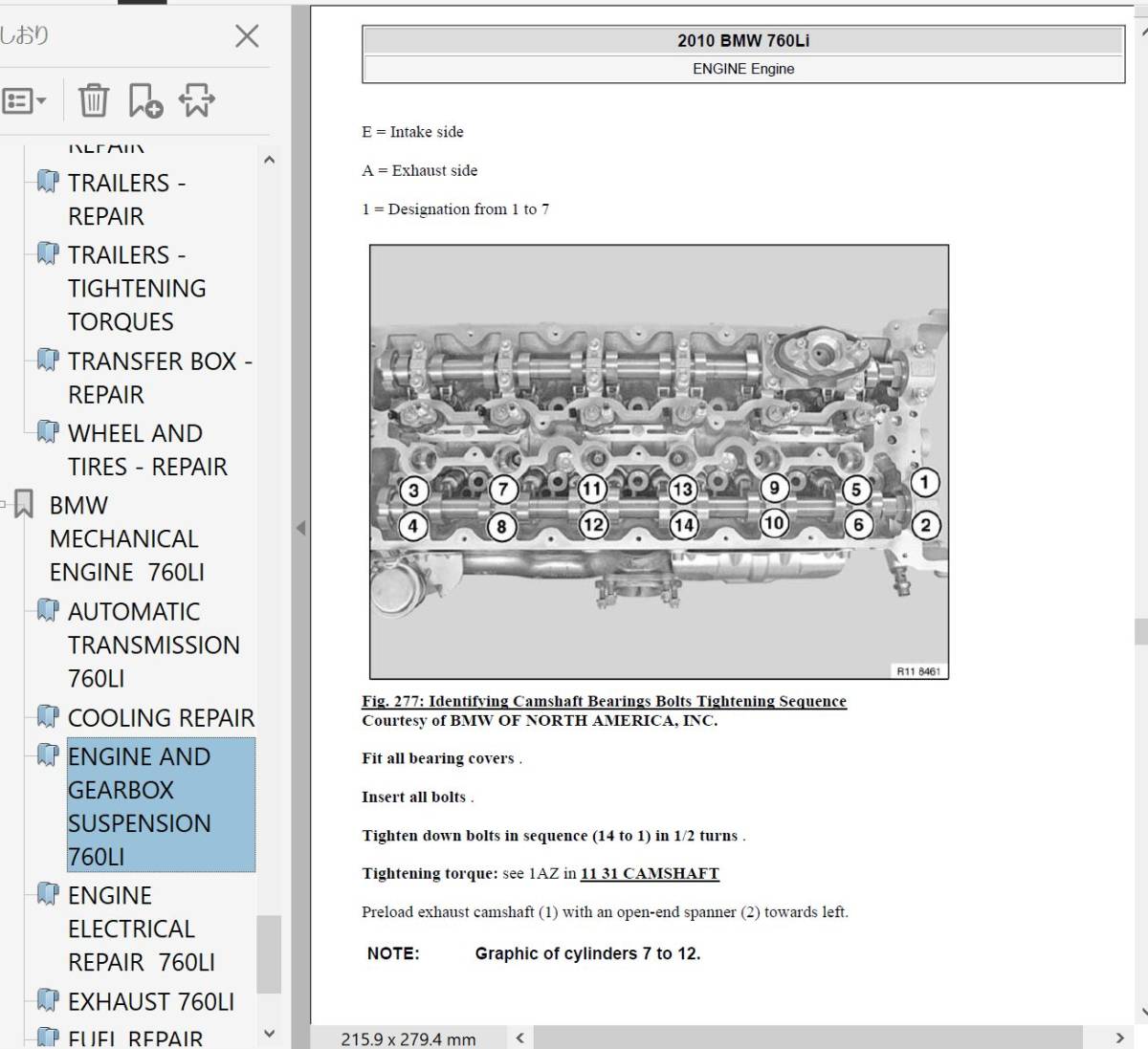The width and height of the screenshot is (1148, 1049).
Task: Open the BMW MECHANICAL ENGINE 760LI bookmark
Action: pyautogui.click(x=126, y=538)
